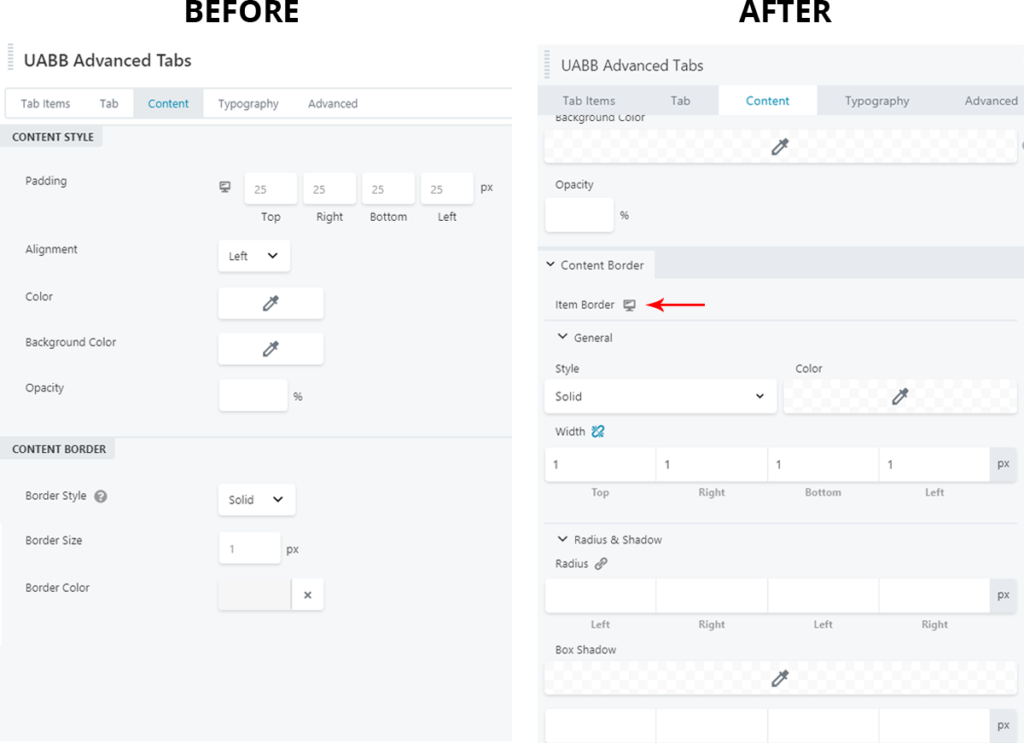Collapse the Radius & Shadow section
1024x743 pixels.
pyautogui.click(x=562, y=539)
